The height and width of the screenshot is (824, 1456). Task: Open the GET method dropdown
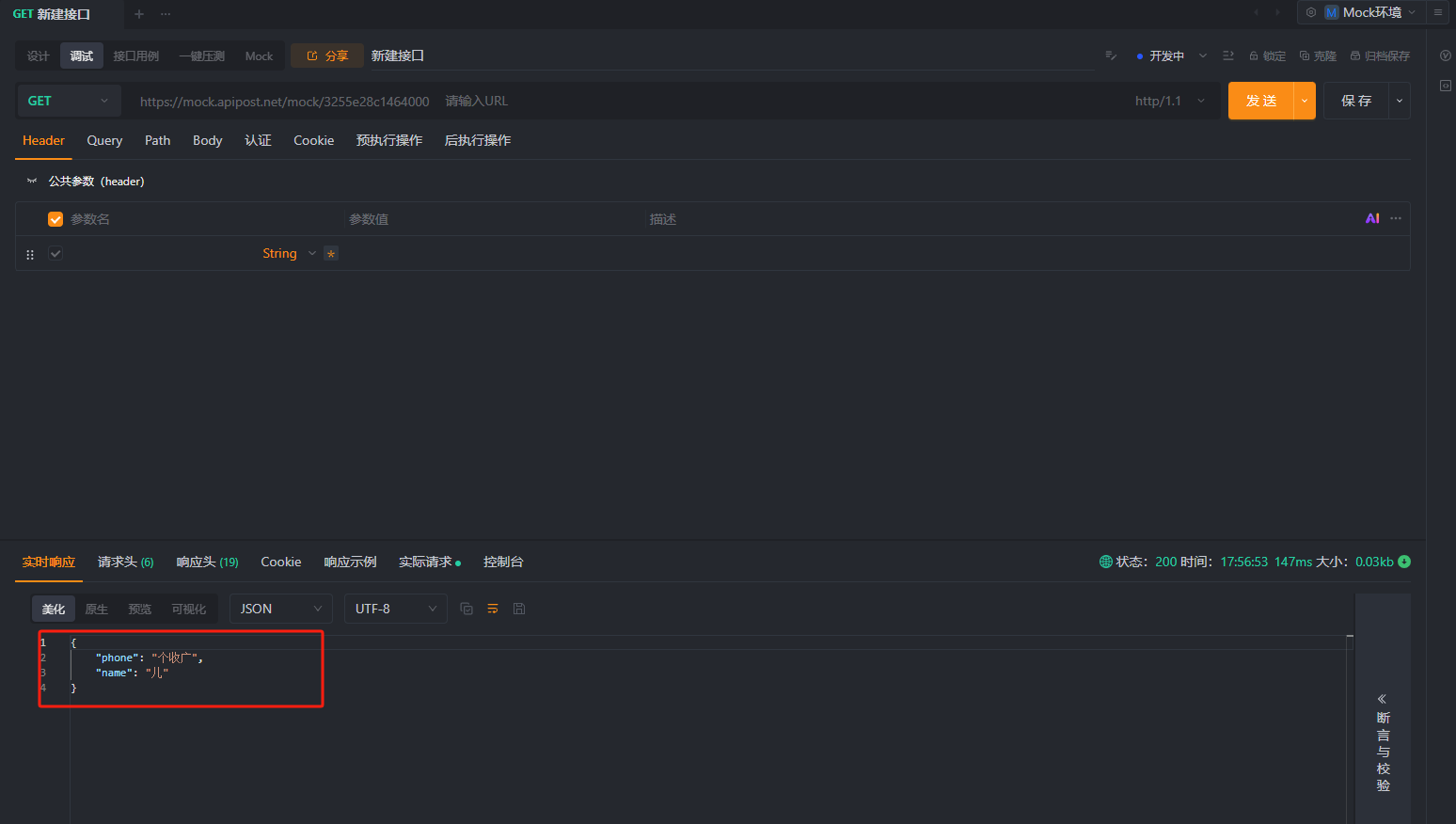pyautogui.click(x=69, y=101)
